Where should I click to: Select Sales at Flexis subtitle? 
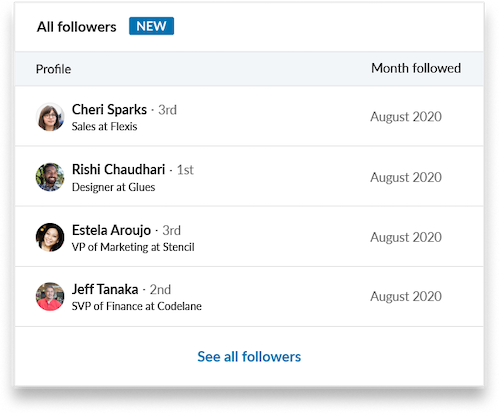tap(104, 127)
